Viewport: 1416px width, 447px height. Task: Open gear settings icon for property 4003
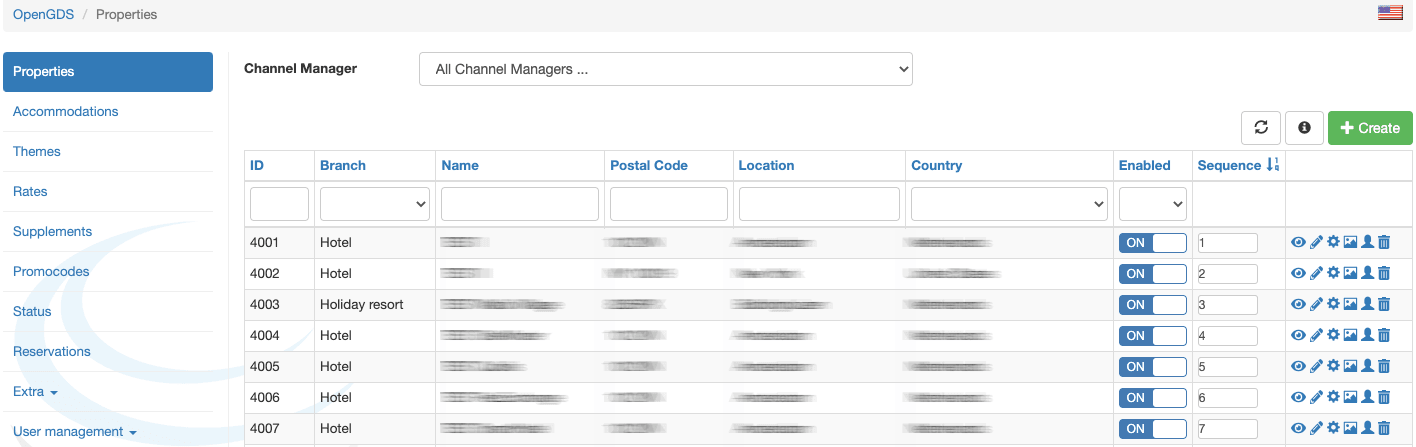pos(1333,305)
